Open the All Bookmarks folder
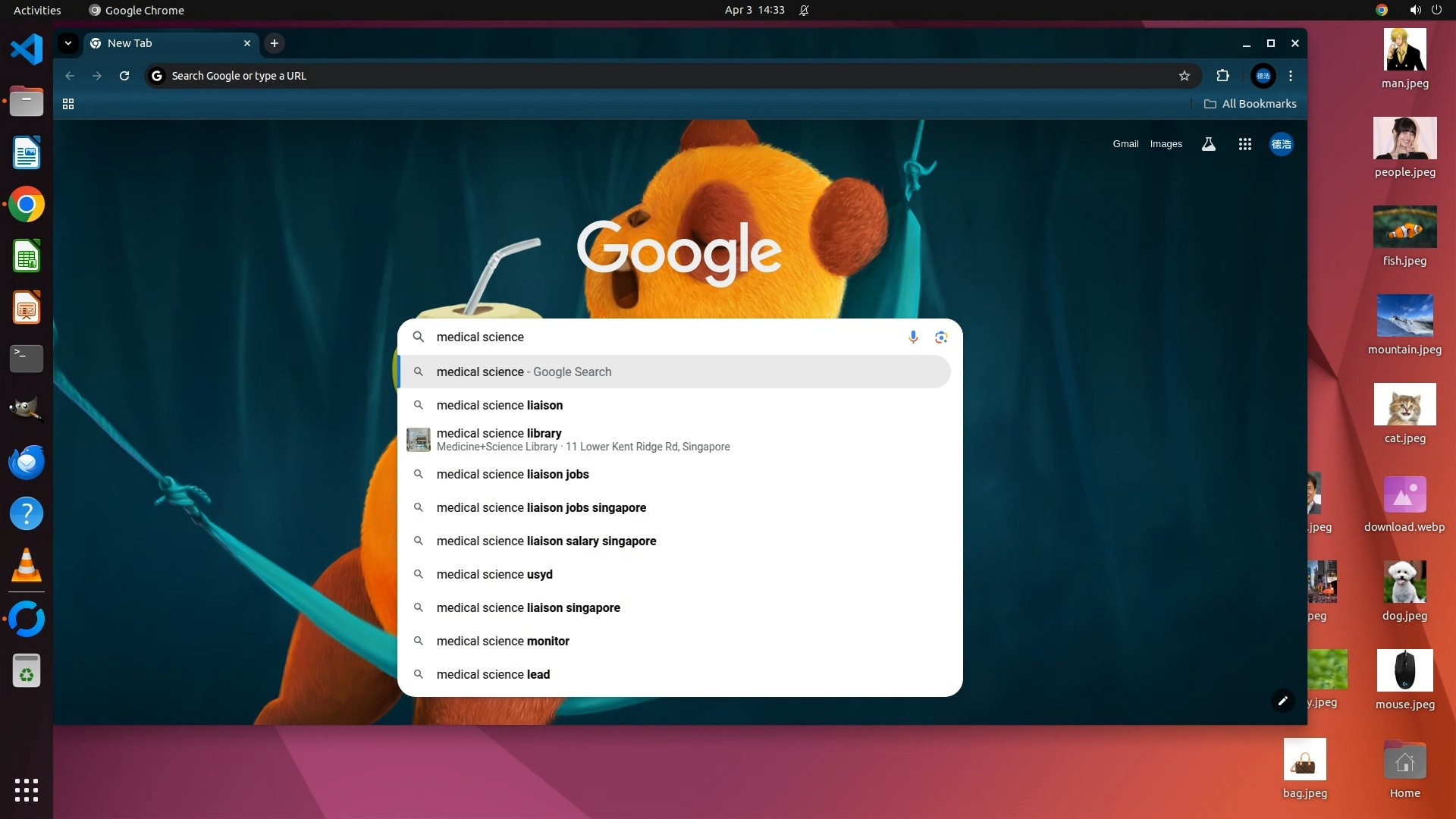 [1250, 104]
